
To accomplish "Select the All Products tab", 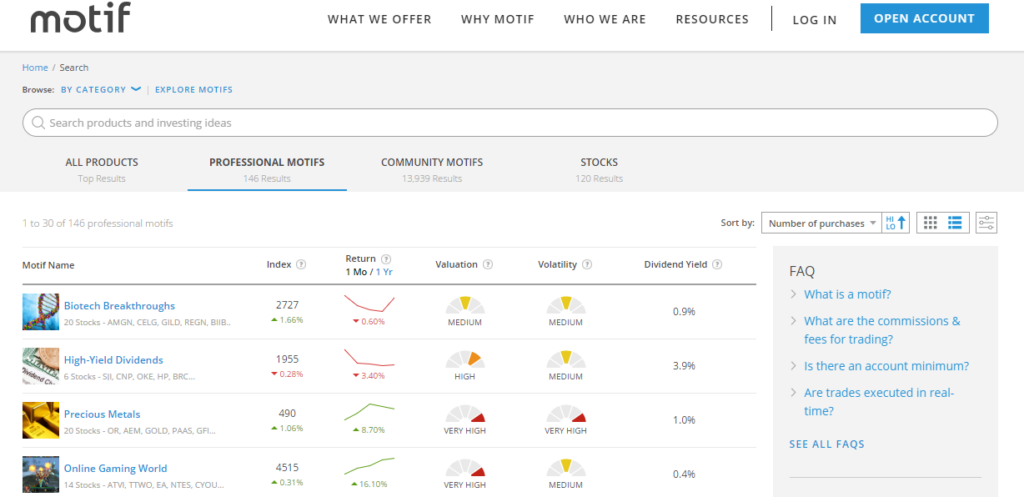I will [x=102, y=170].
